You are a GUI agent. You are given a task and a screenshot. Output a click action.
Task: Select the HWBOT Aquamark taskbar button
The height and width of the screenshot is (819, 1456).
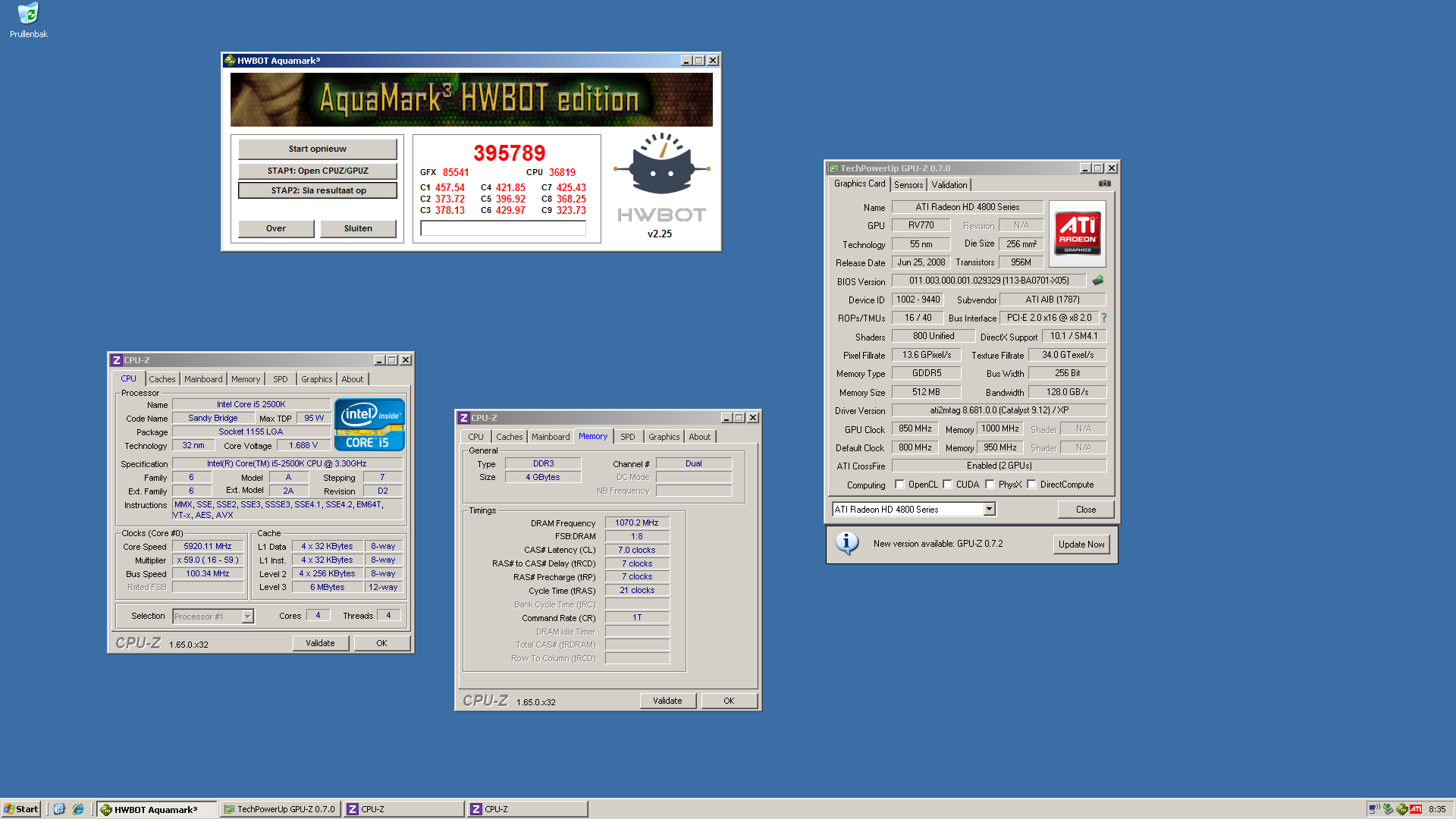[x=157, y=809]
